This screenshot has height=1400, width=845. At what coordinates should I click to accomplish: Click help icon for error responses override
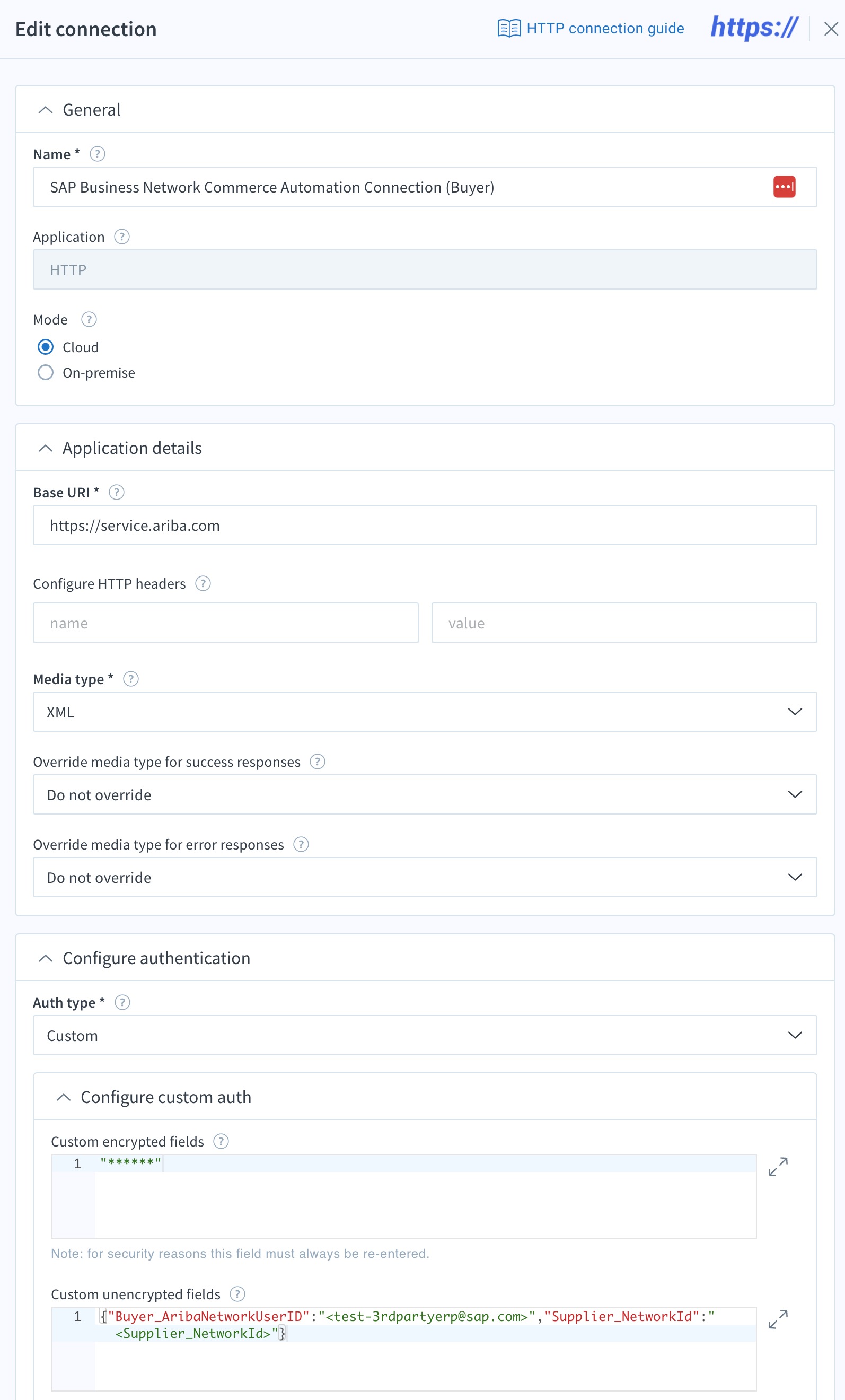tap(301, 845)
